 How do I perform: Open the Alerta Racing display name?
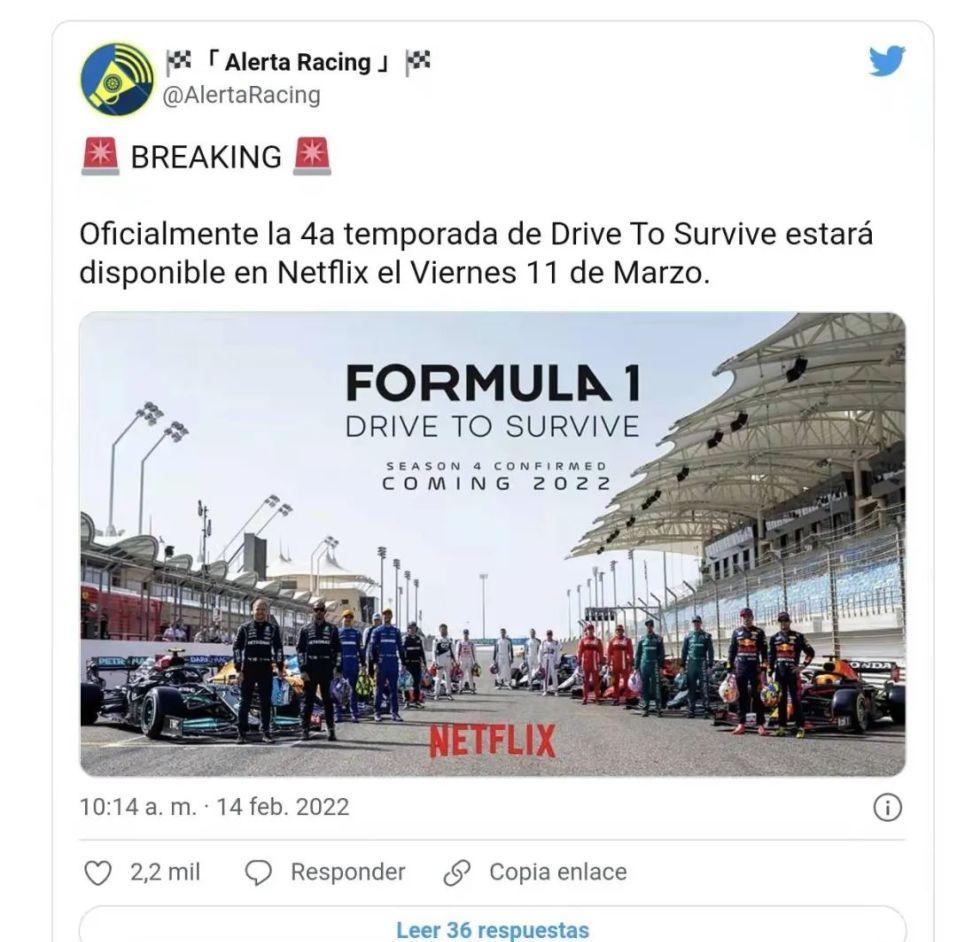[298, 62]
